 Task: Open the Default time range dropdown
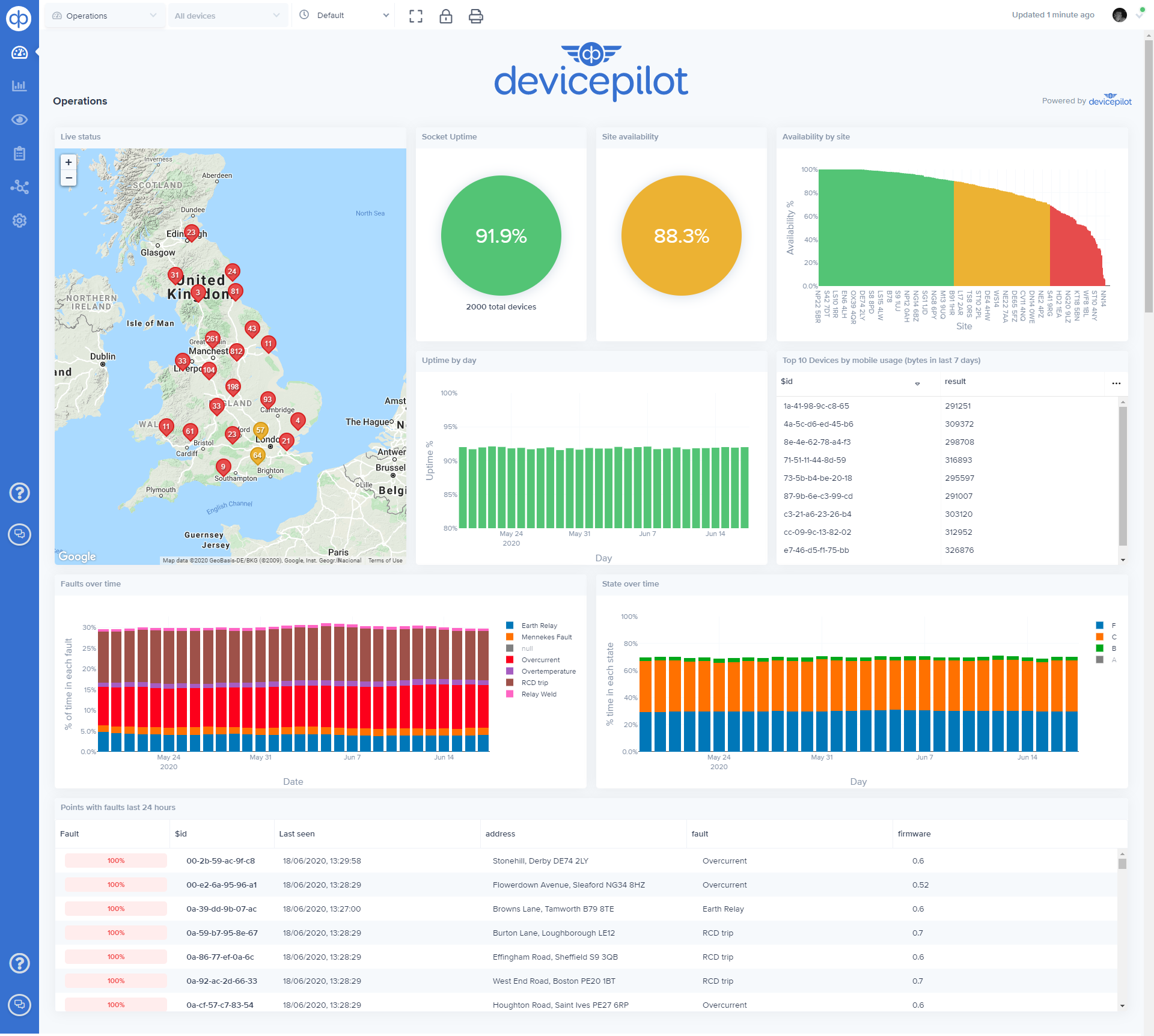pyautogui.click(x=344, y=16)
